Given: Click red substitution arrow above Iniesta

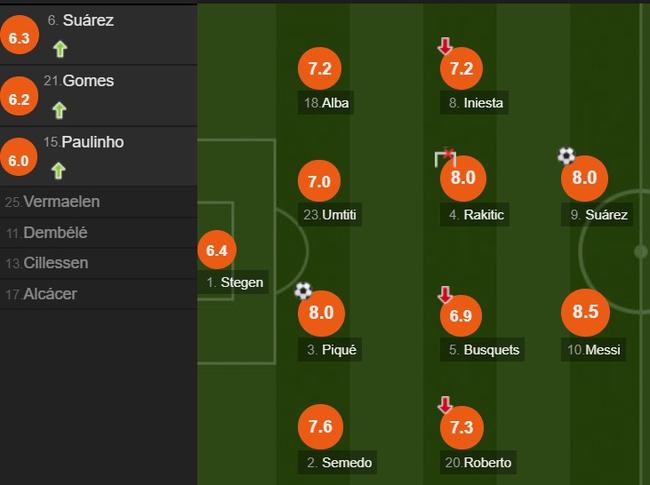Looking at the screenshot, I should (445, 46).
